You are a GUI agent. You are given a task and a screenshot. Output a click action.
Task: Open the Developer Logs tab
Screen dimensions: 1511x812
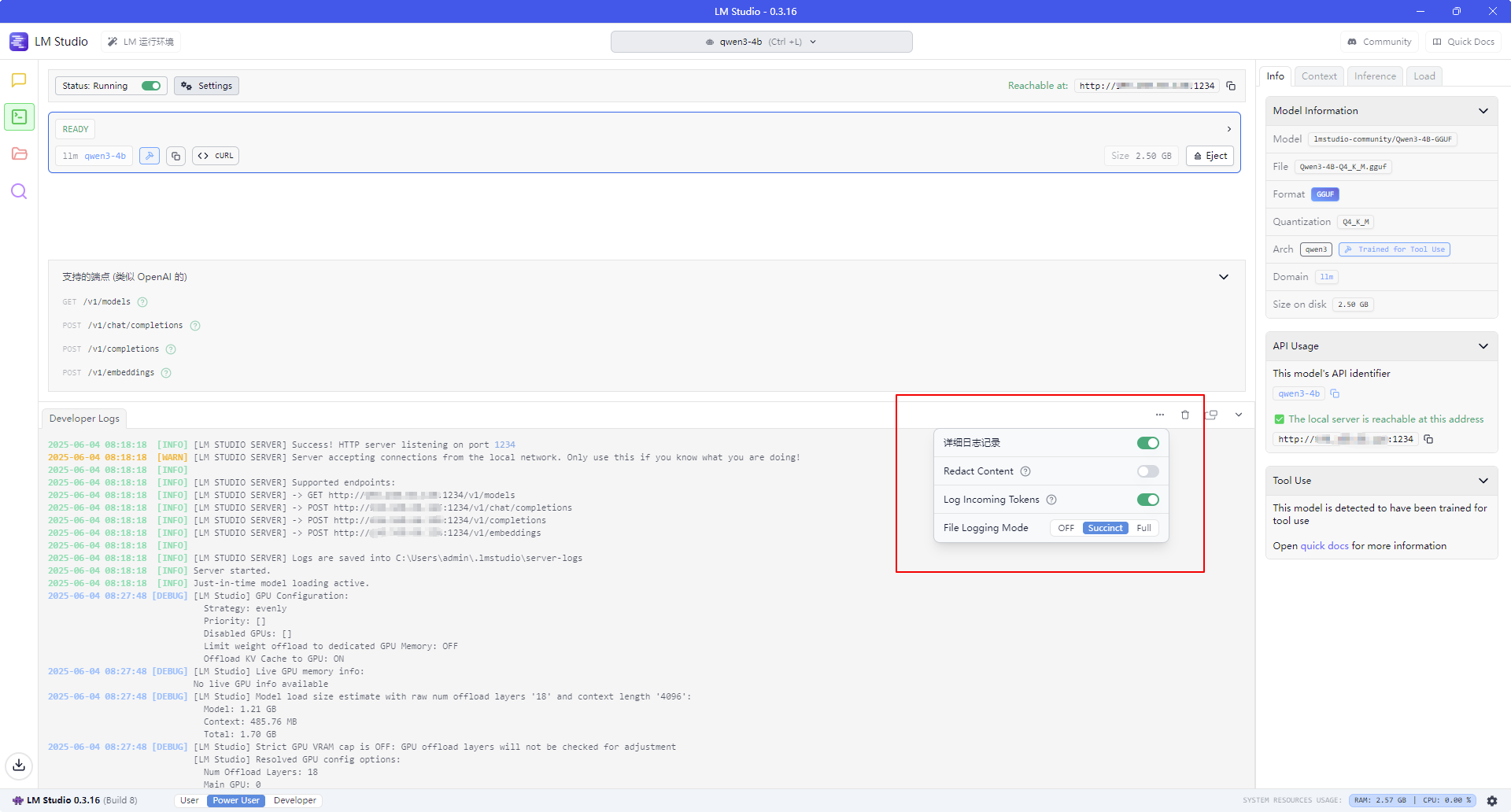click(84, 419)
